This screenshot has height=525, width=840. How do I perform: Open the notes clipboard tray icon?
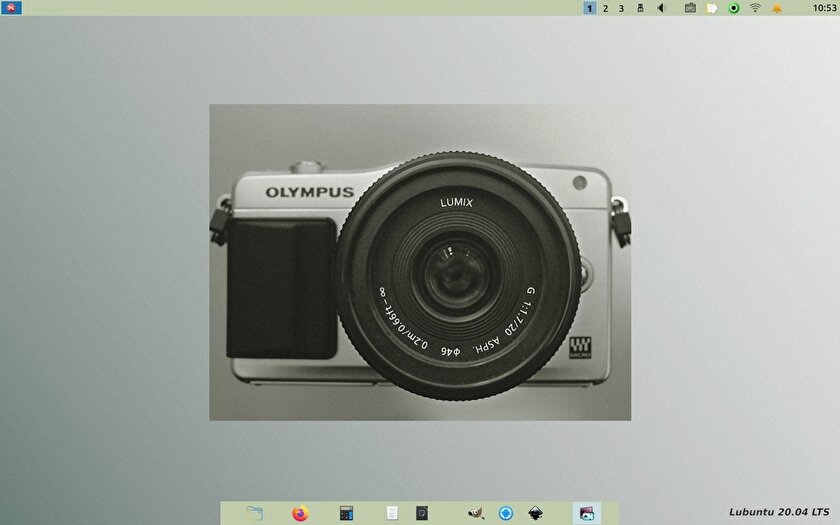point(711,8)
